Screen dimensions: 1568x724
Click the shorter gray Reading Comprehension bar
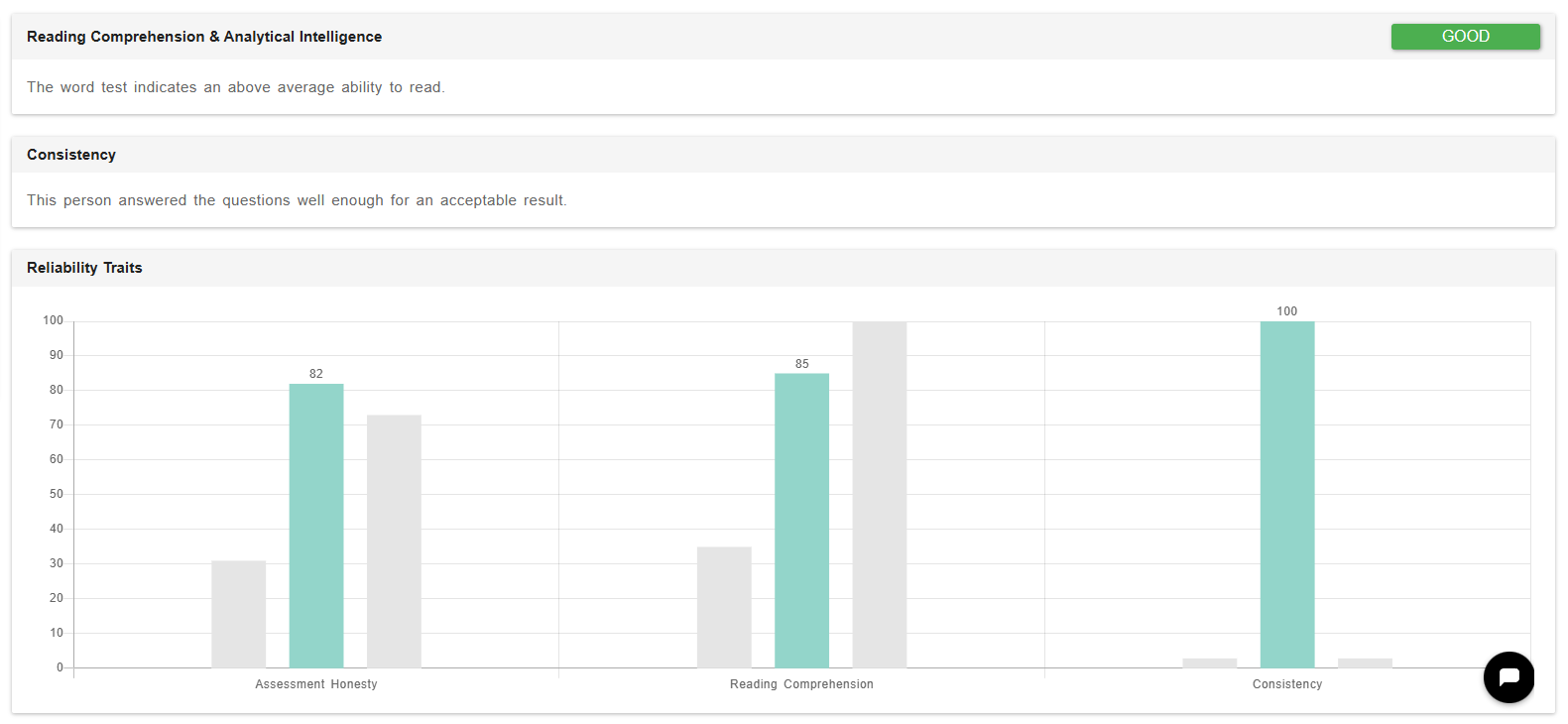[x=724, y=607]
